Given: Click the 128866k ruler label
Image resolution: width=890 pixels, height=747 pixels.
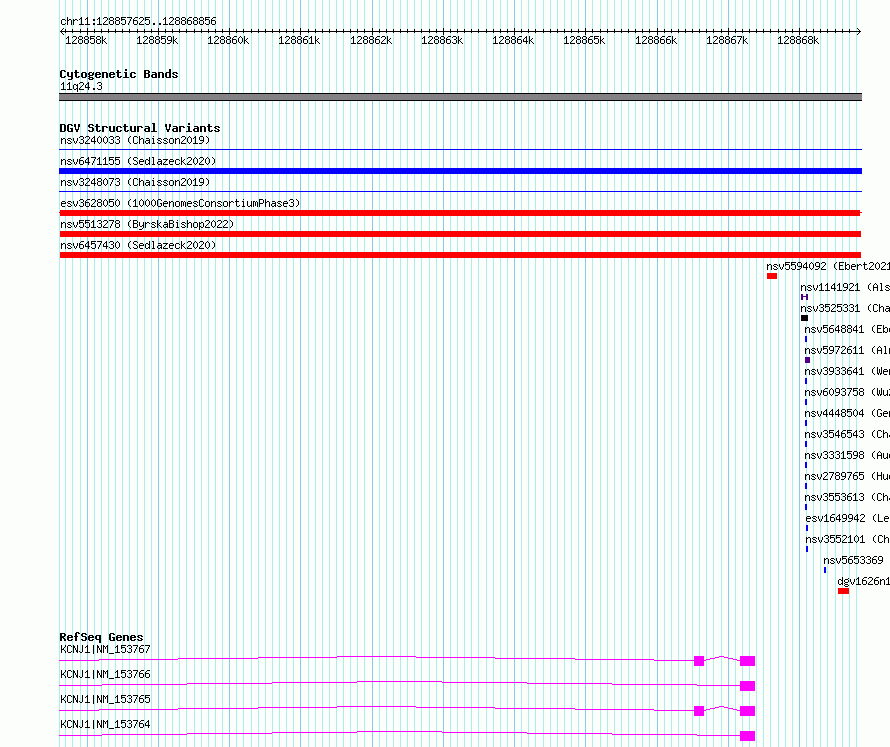Looking at the screenshot, I should pyautogui.click(x=656, y=40).
